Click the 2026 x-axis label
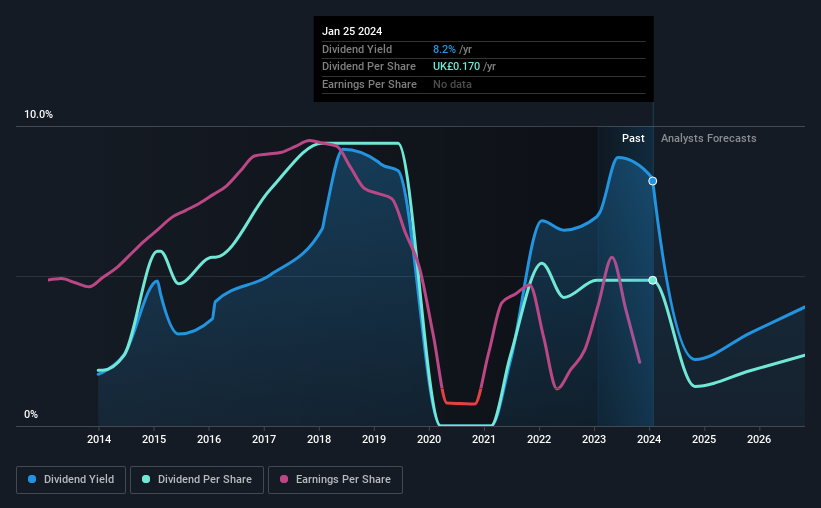The image size is (821, 508). pos(759,439)
